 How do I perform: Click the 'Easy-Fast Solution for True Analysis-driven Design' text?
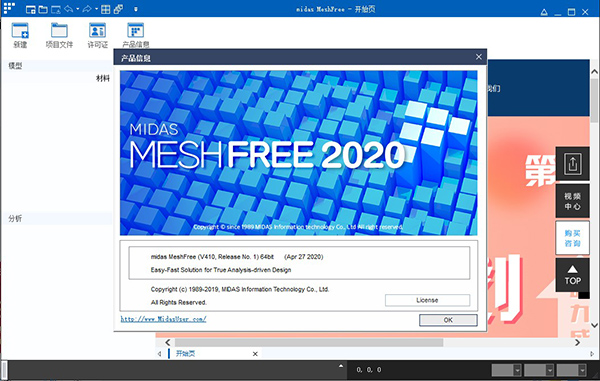tap(221, 270)
